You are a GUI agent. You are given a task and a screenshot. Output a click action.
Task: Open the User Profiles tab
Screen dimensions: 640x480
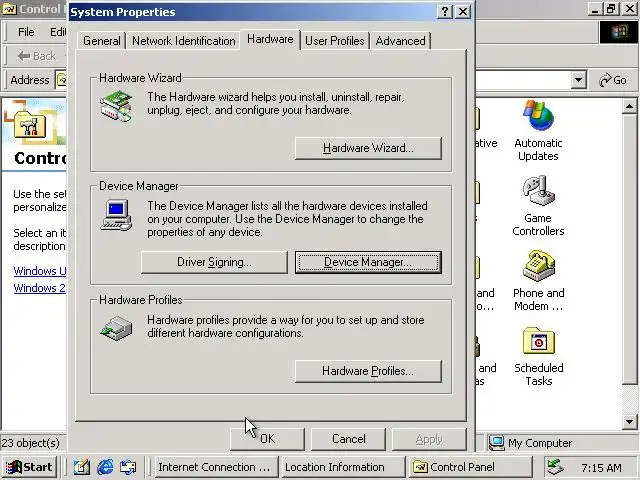point(335,41)
